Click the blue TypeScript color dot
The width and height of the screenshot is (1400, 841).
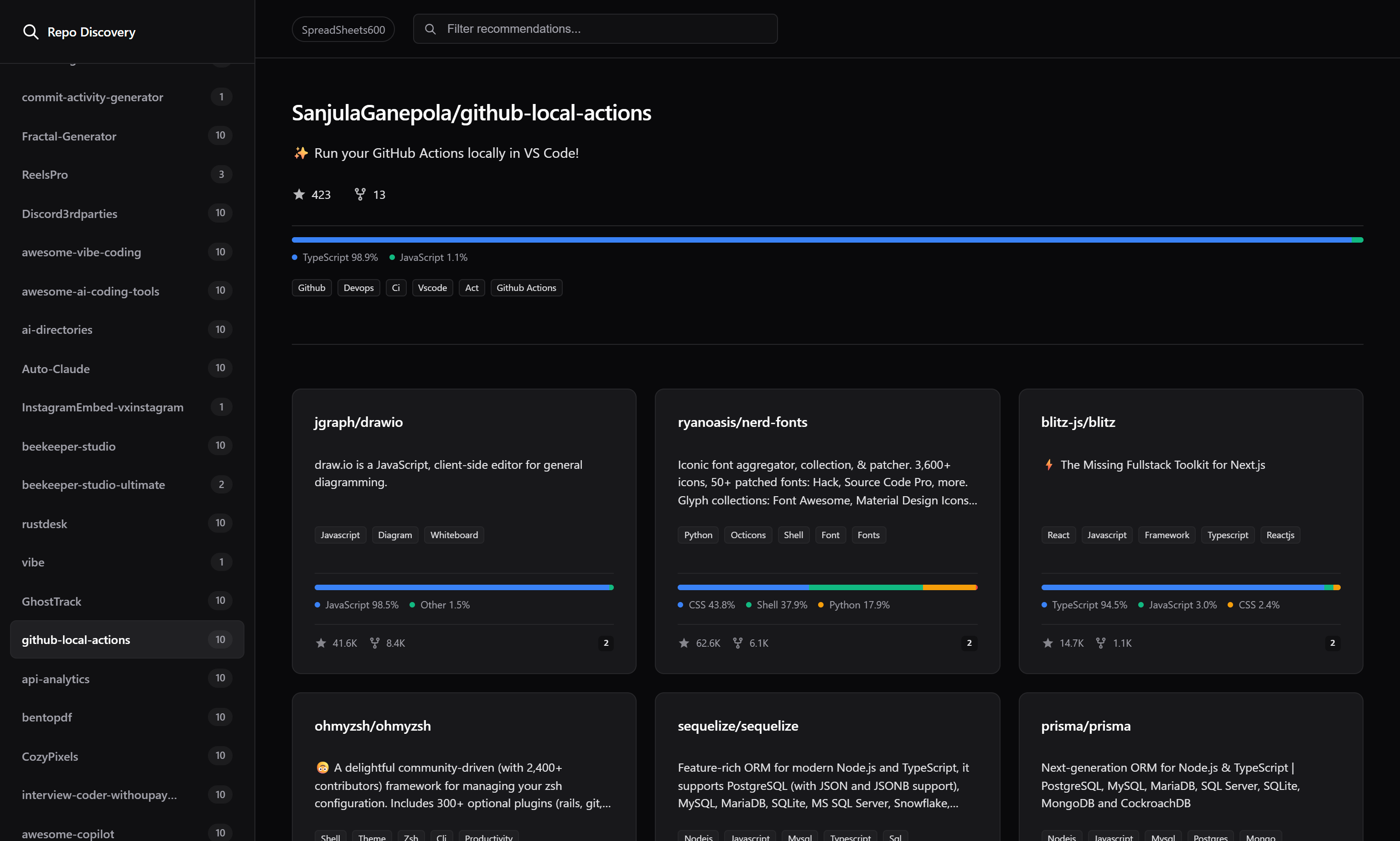pyautogui.click(x=295, y=257)
